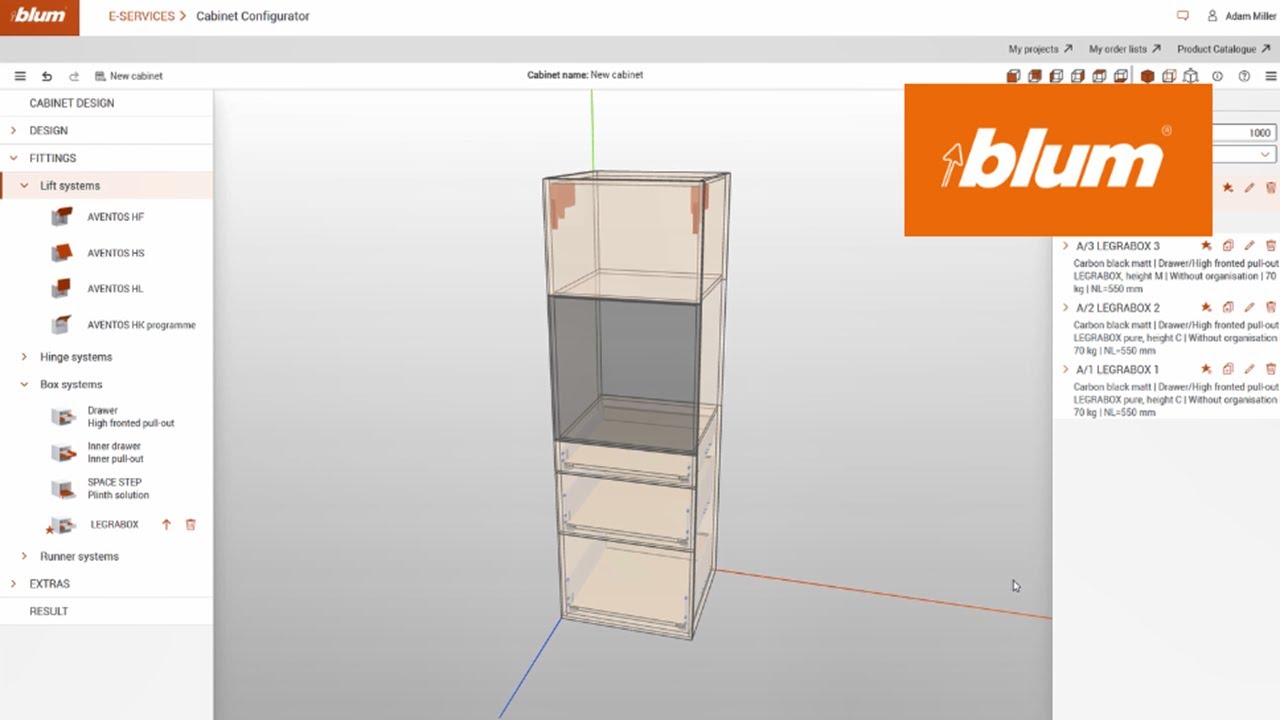
Task: Open the right-side hamburger menu icon
Action: coord(1271,76)
